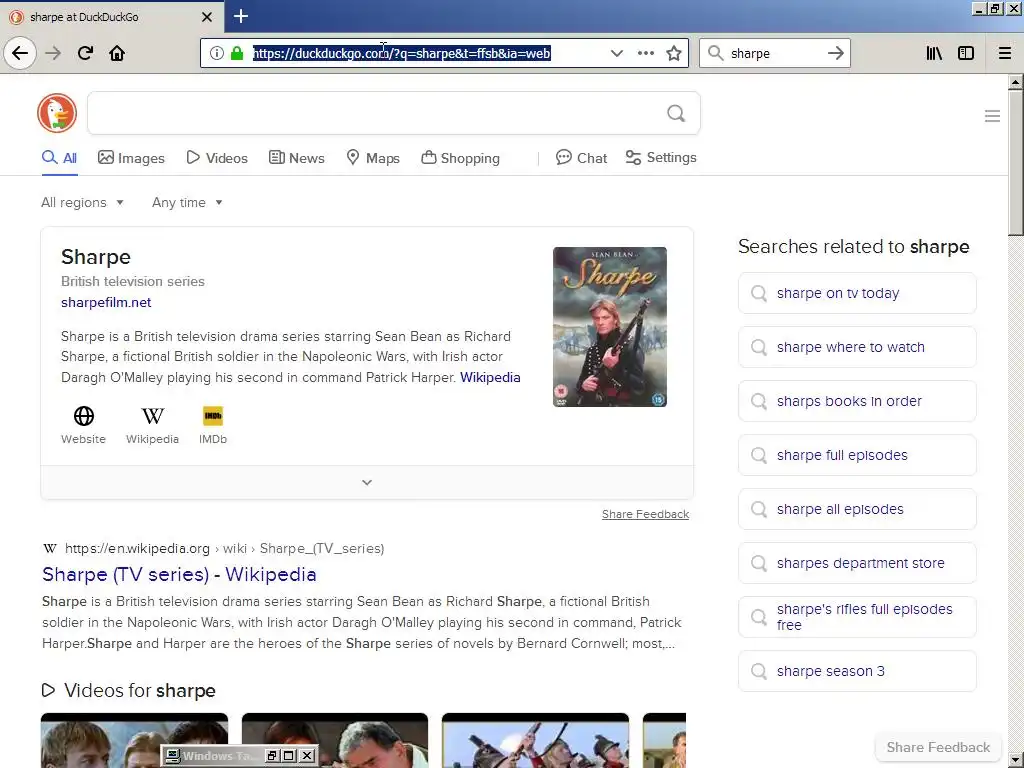Toggle the sidebar view icon

coord(966,53)
